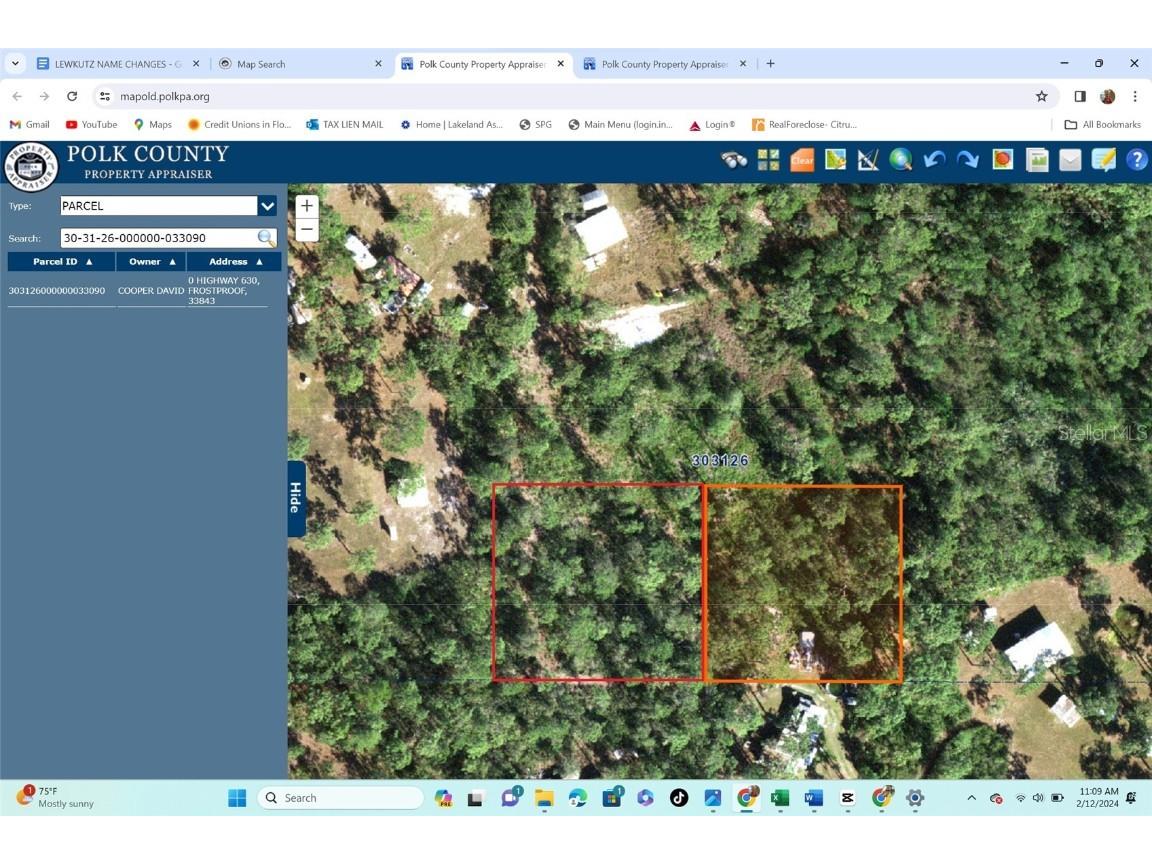Click the Clear tool on the toolbar
The image size is (1152, 864).
(801, 159)
